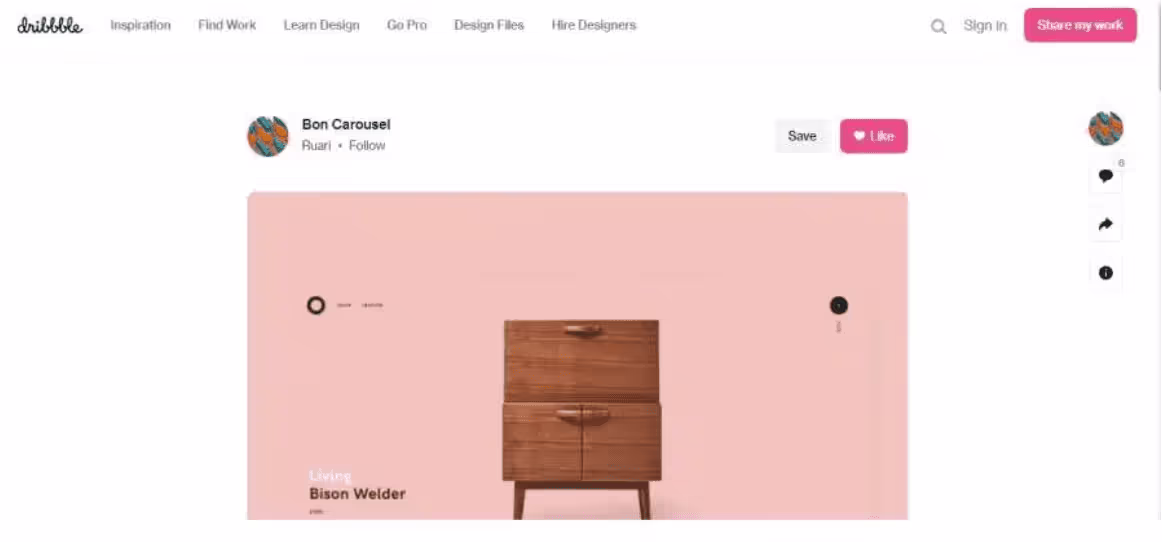Click the Dribbble logo
The width and height of the screenshot is (1162, 542).
coord(50,26)
